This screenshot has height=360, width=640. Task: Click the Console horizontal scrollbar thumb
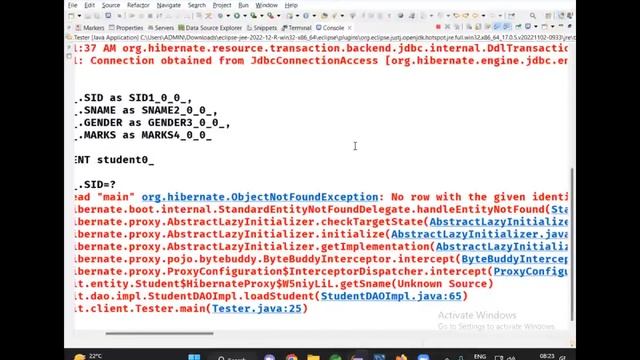point(159,333)
